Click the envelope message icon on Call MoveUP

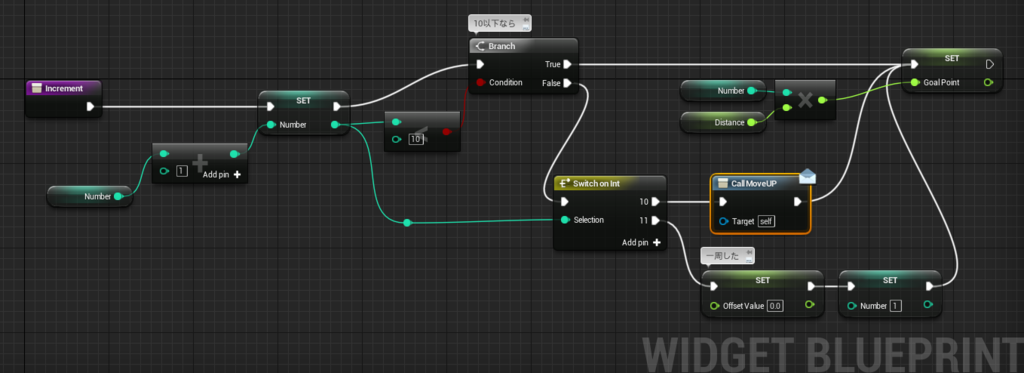[x=808, y=176]
